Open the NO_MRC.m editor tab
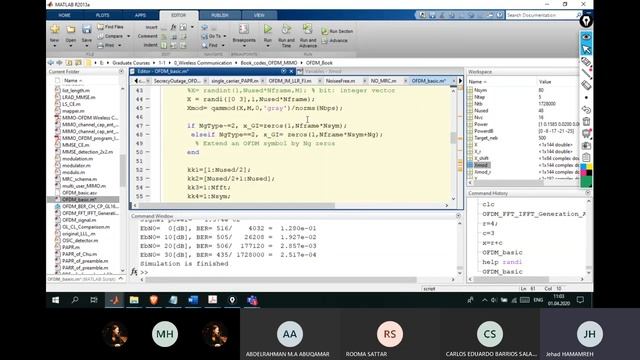The width and height of the screenshot is (640, 360). [x=384, y=81]
